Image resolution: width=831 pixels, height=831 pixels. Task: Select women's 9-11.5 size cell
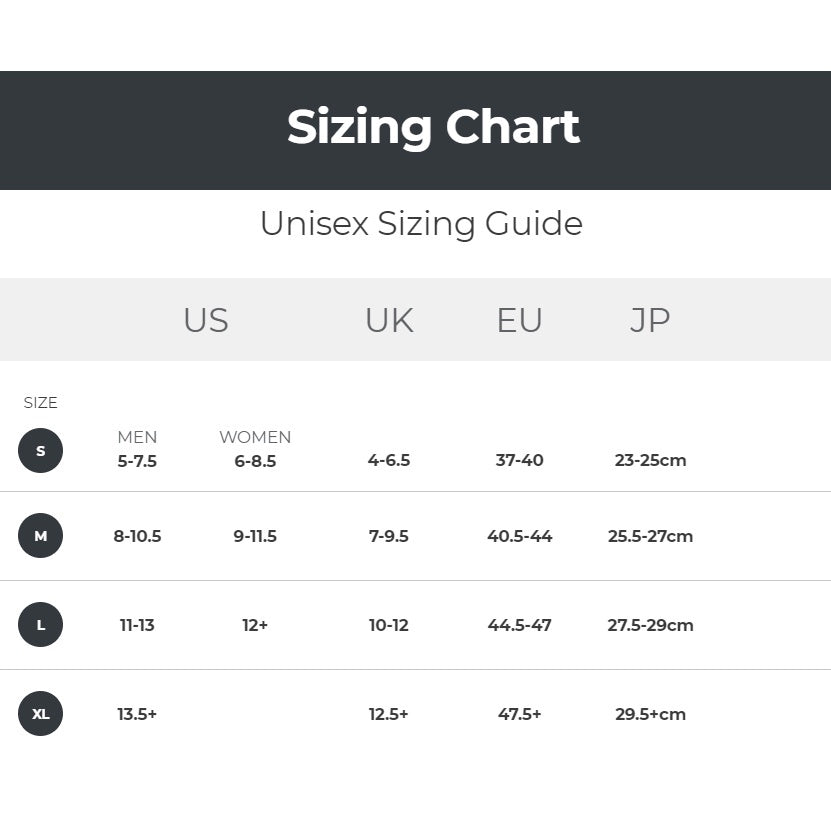(x=255, y=536)
